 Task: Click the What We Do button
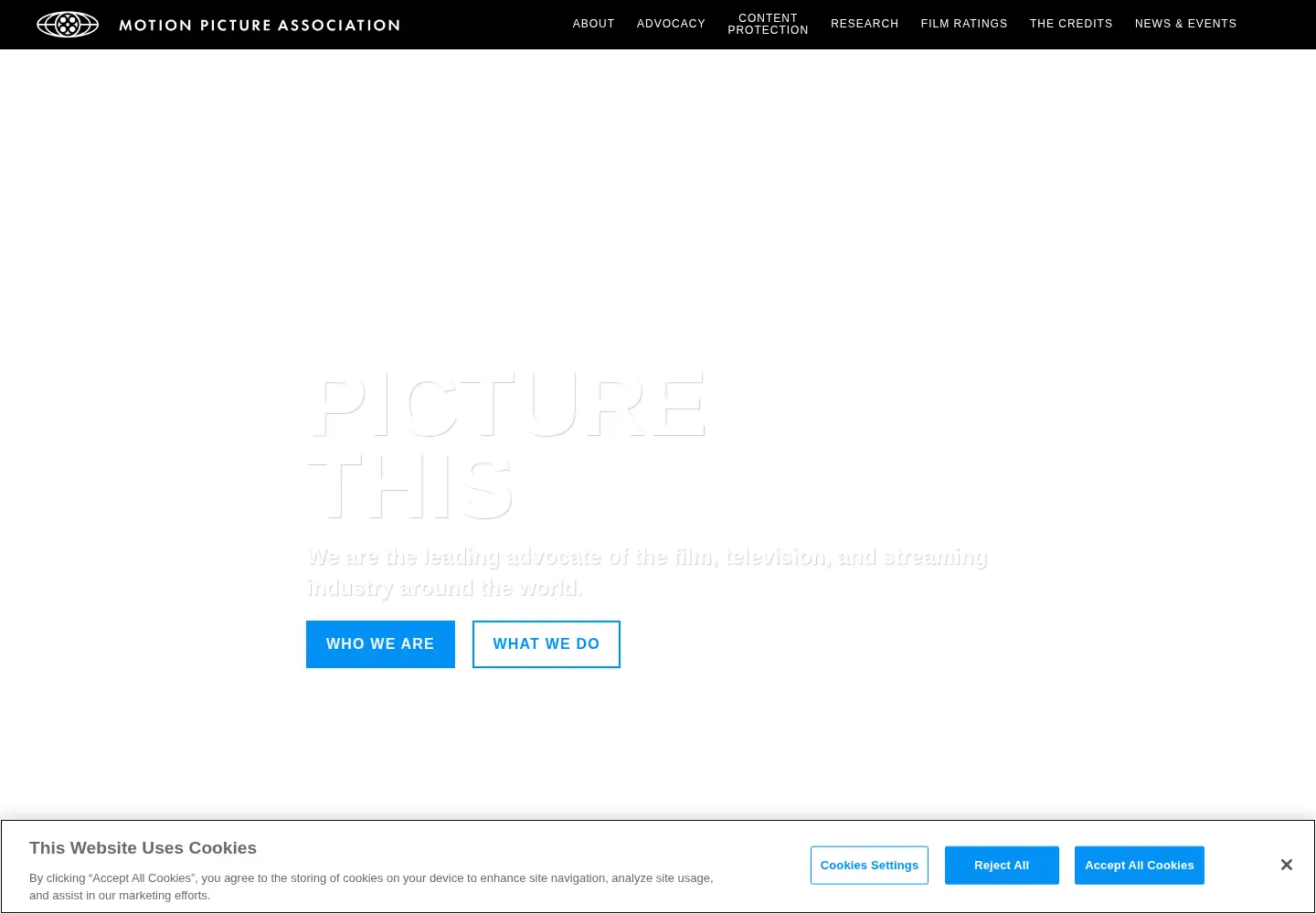[x=547, y=644]
